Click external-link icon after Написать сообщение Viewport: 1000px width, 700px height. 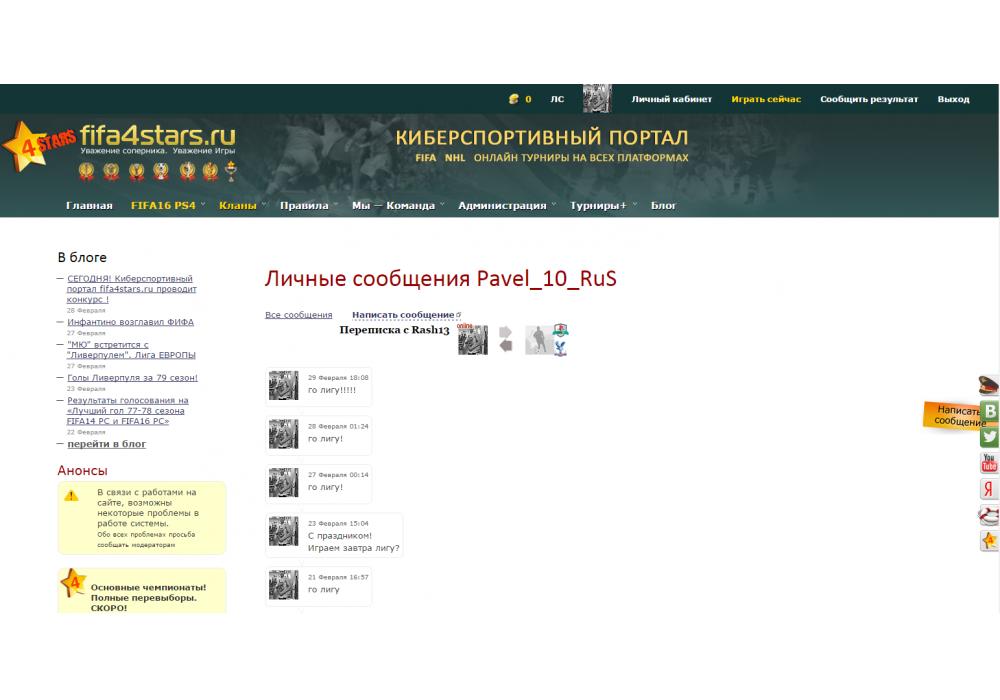pyautogui.click(x=459, y=314)
